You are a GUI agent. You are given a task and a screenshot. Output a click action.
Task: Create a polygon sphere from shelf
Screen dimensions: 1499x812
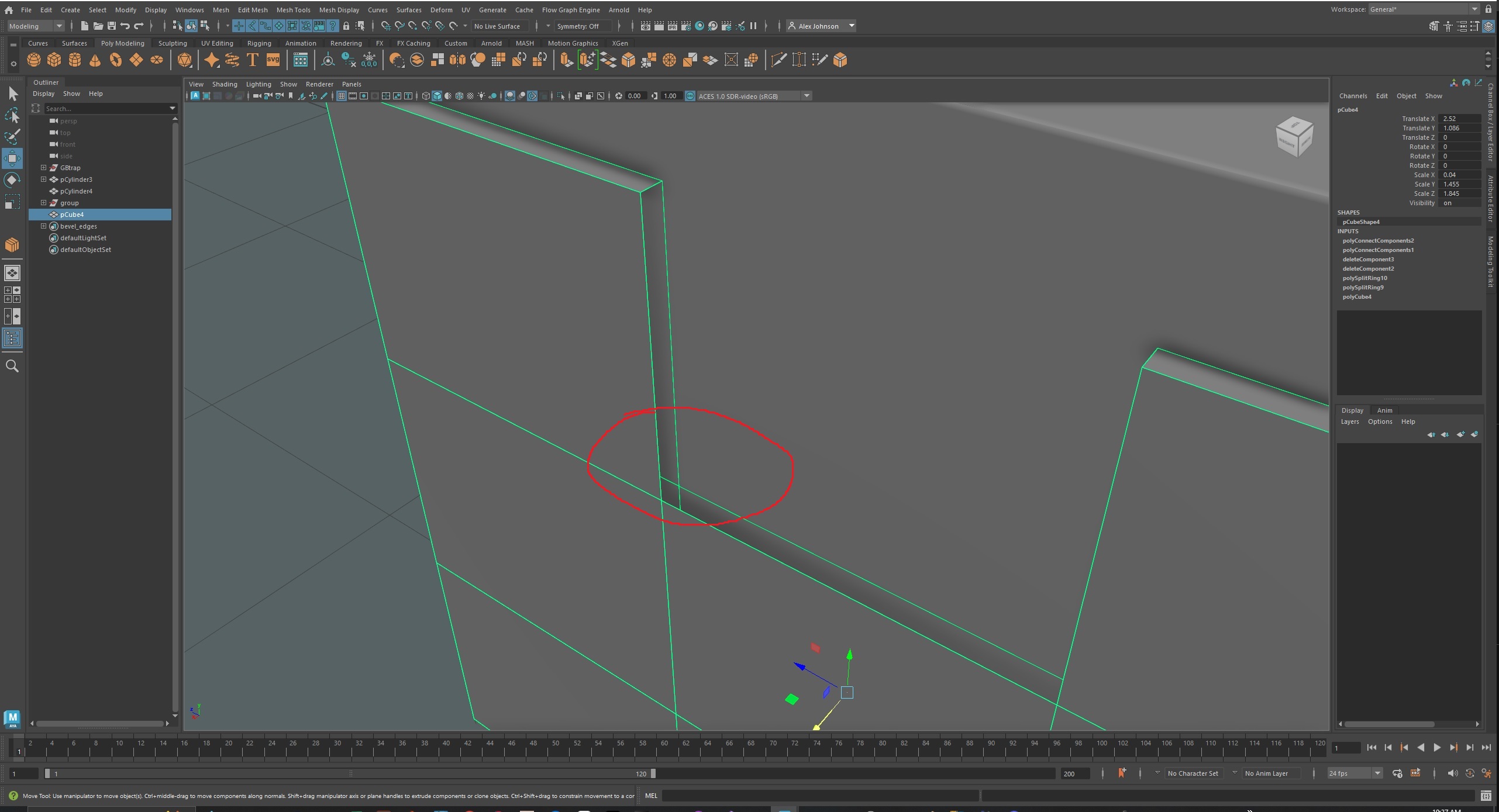point(34,60)
